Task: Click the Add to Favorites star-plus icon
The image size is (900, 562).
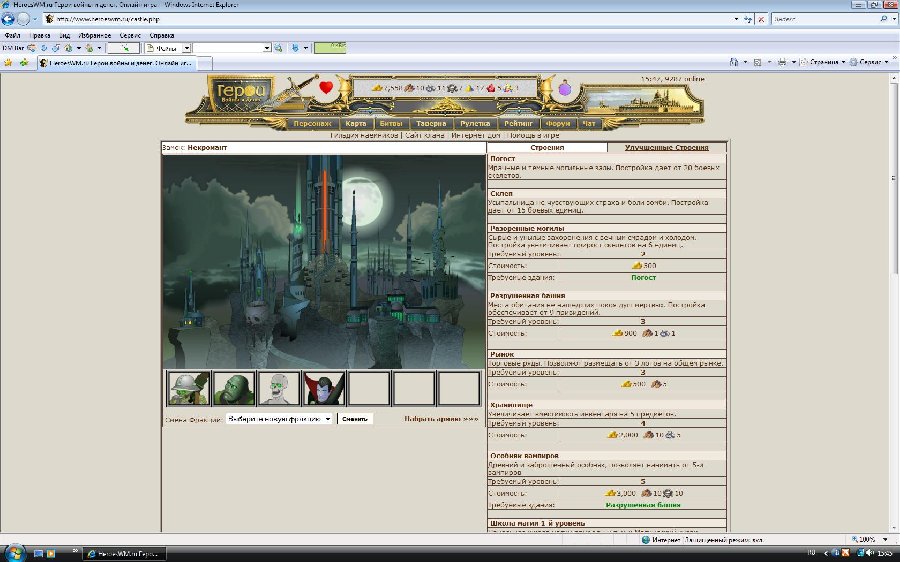Action: pyautogui.click(x=24, y=62)
